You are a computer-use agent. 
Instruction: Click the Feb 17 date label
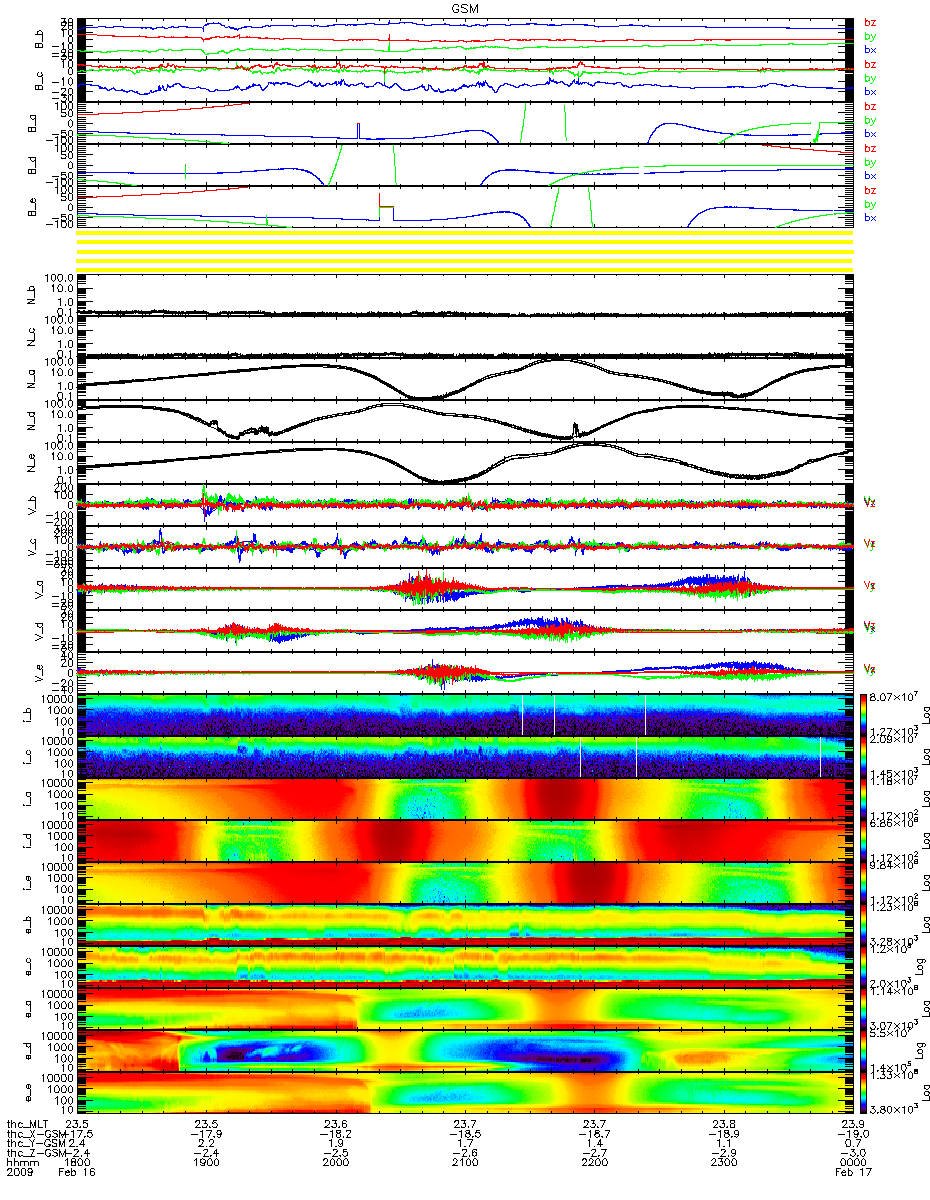tap(851, 1174)
